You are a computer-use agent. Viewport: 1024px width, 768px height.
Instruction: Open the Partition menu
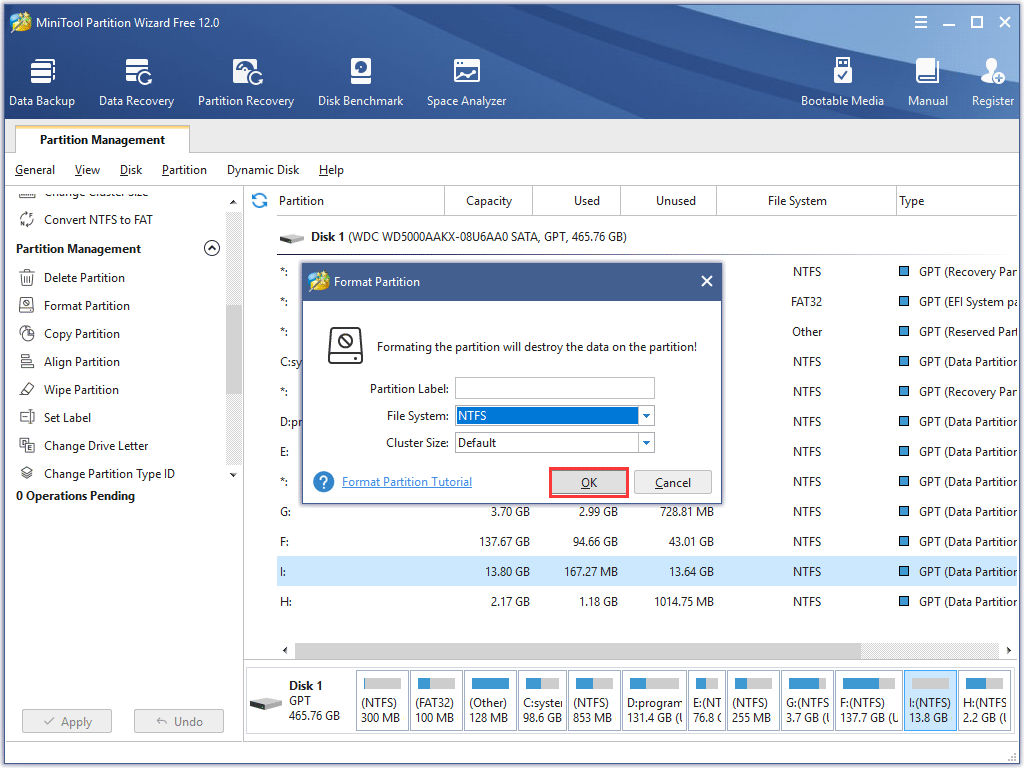tap(184, 170)
